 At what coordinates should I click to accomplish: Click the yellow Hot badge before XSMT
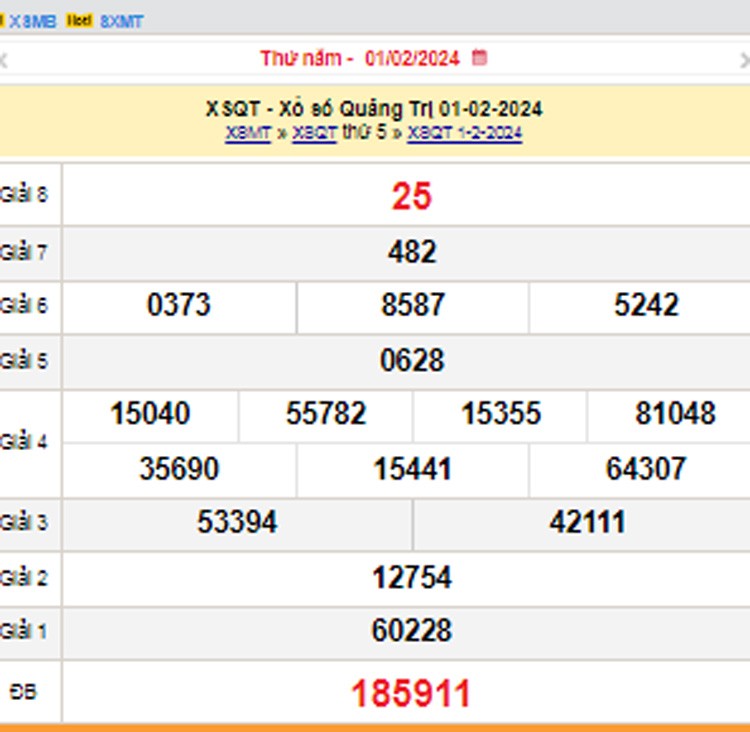click(79, 20)
